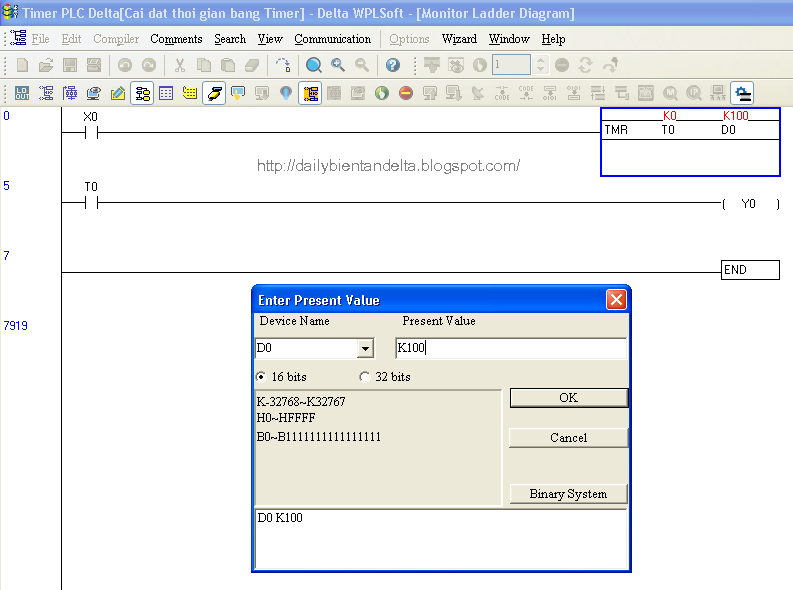Open the View menu

click(270, 39)
